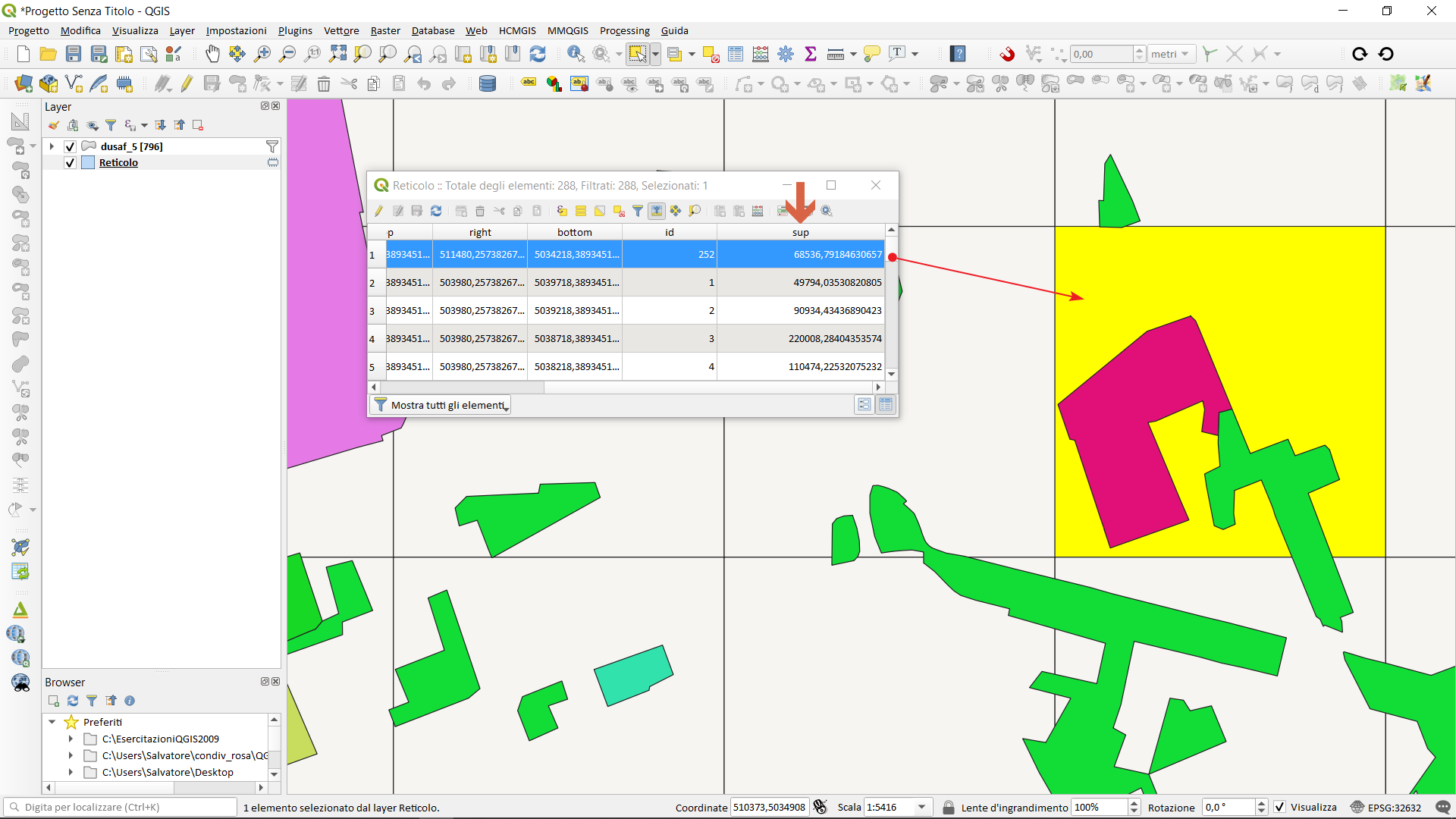Toggle the Visualizza render checkbox
Viewport: 1456px width, 819px height.
pyautogui.click(x=1280, y=807)
